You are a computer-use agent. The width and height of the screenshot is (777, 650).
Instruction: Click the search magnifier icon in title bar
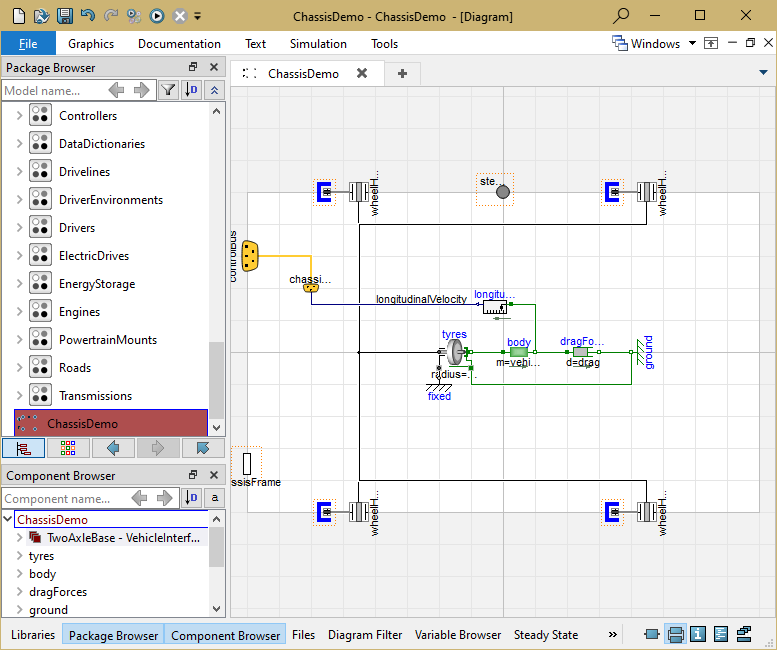click(x=621, y=15)
